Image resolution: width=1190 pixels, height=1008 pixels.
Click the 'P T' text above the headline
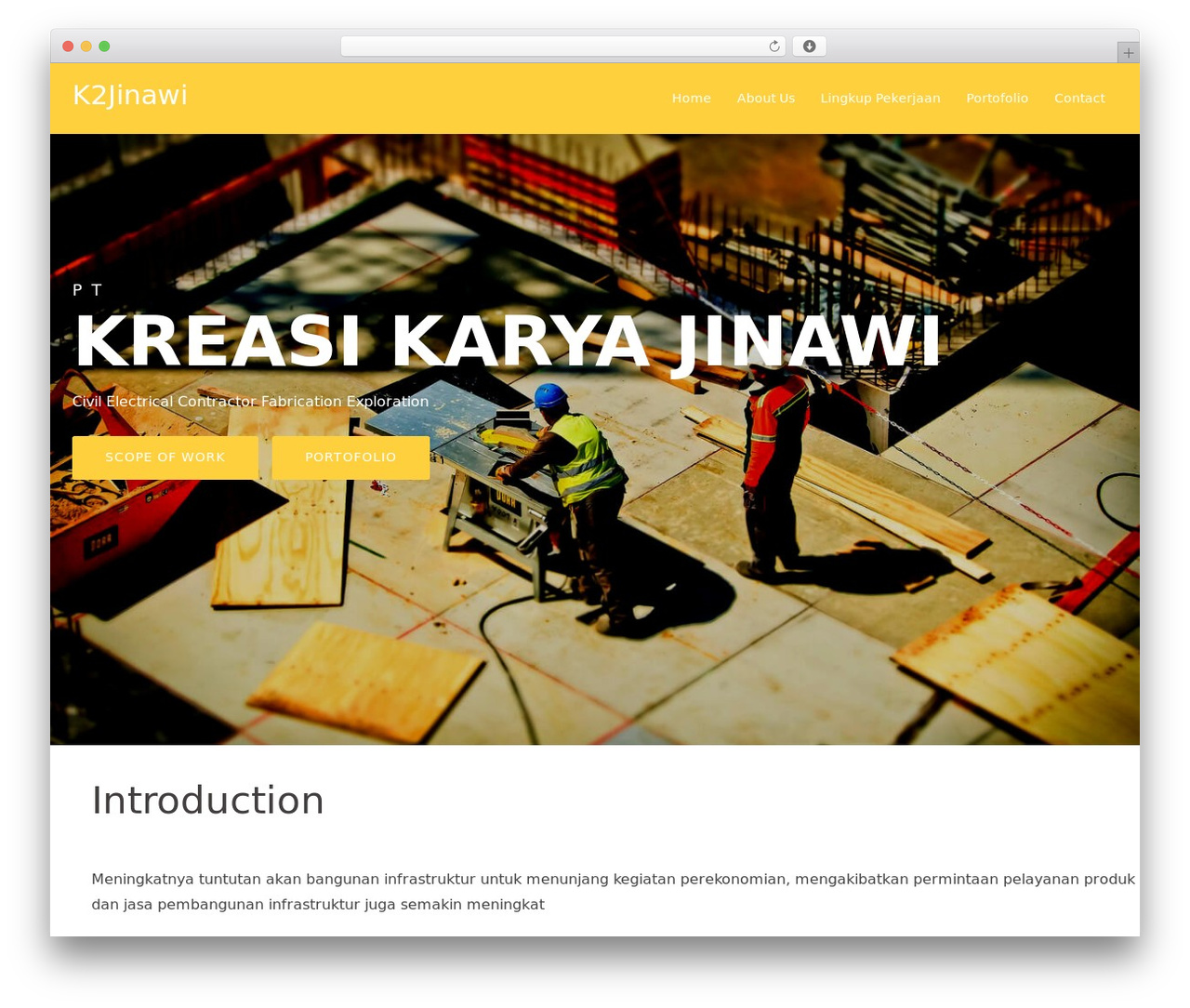(x=87, y=290)
